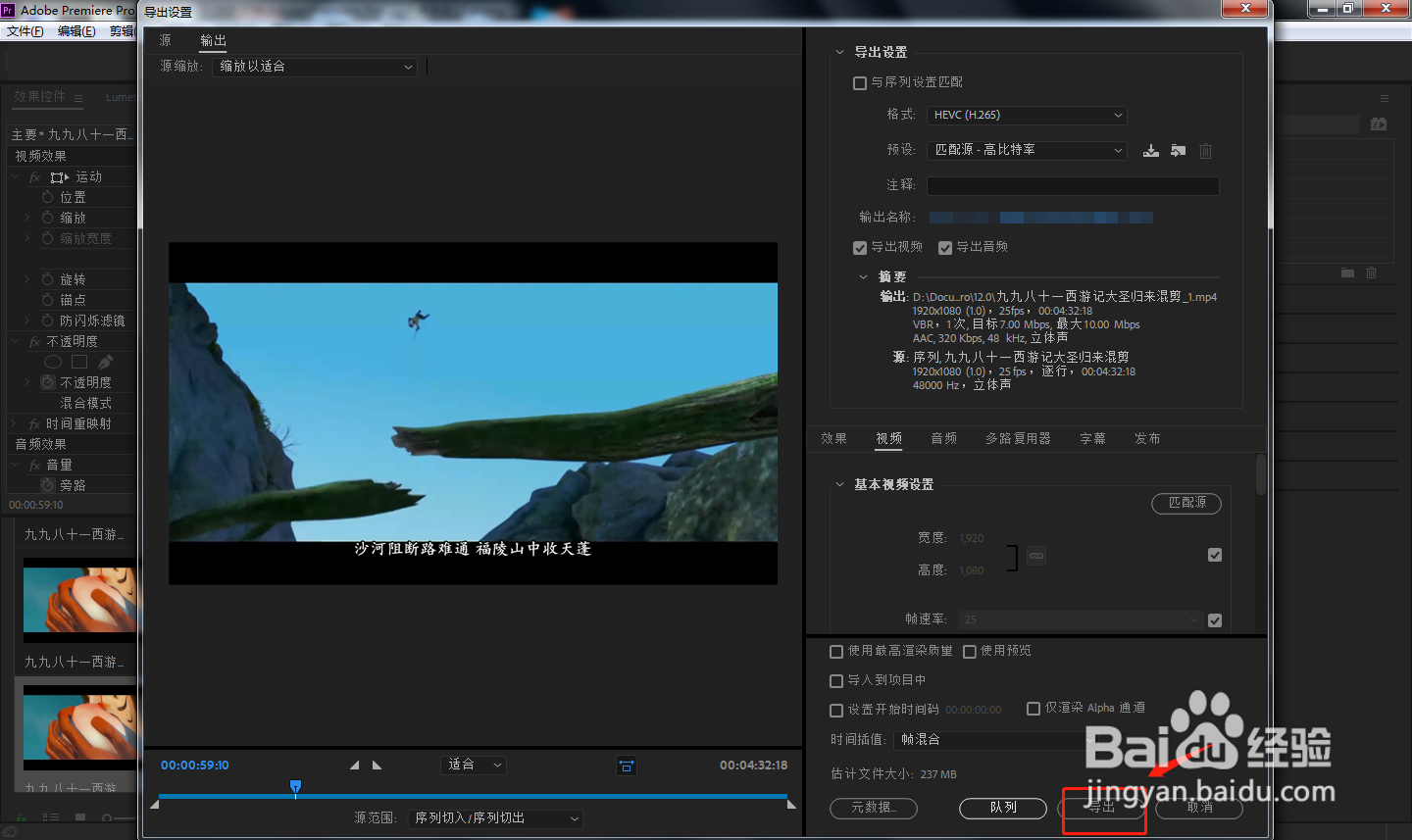Screen dimensions: 1412x840
Task: Click the blurred 输出名称 file link
Action: click(1040, 218)
